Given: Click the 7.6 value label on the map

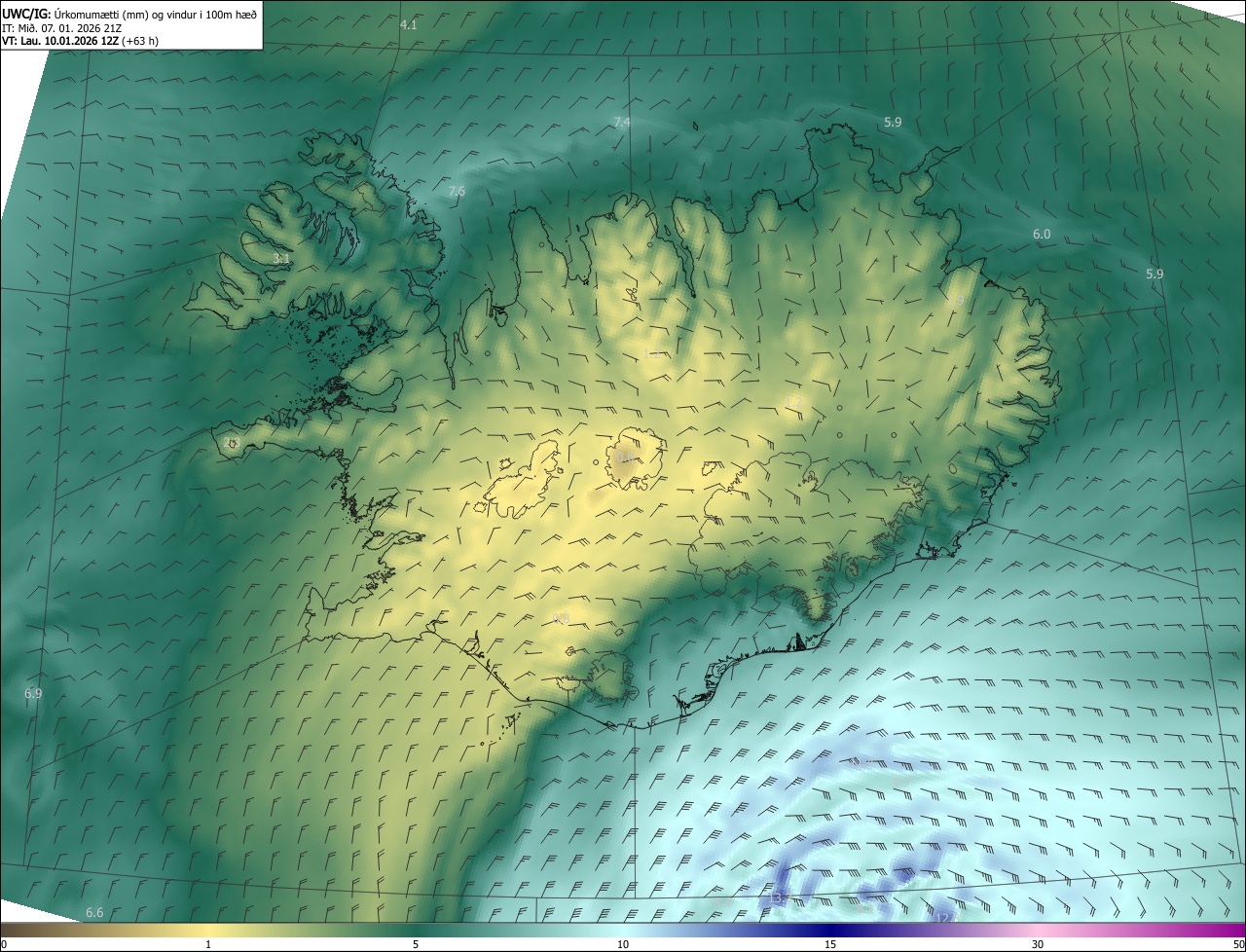Looking at the screenshot, I should 457,192.
